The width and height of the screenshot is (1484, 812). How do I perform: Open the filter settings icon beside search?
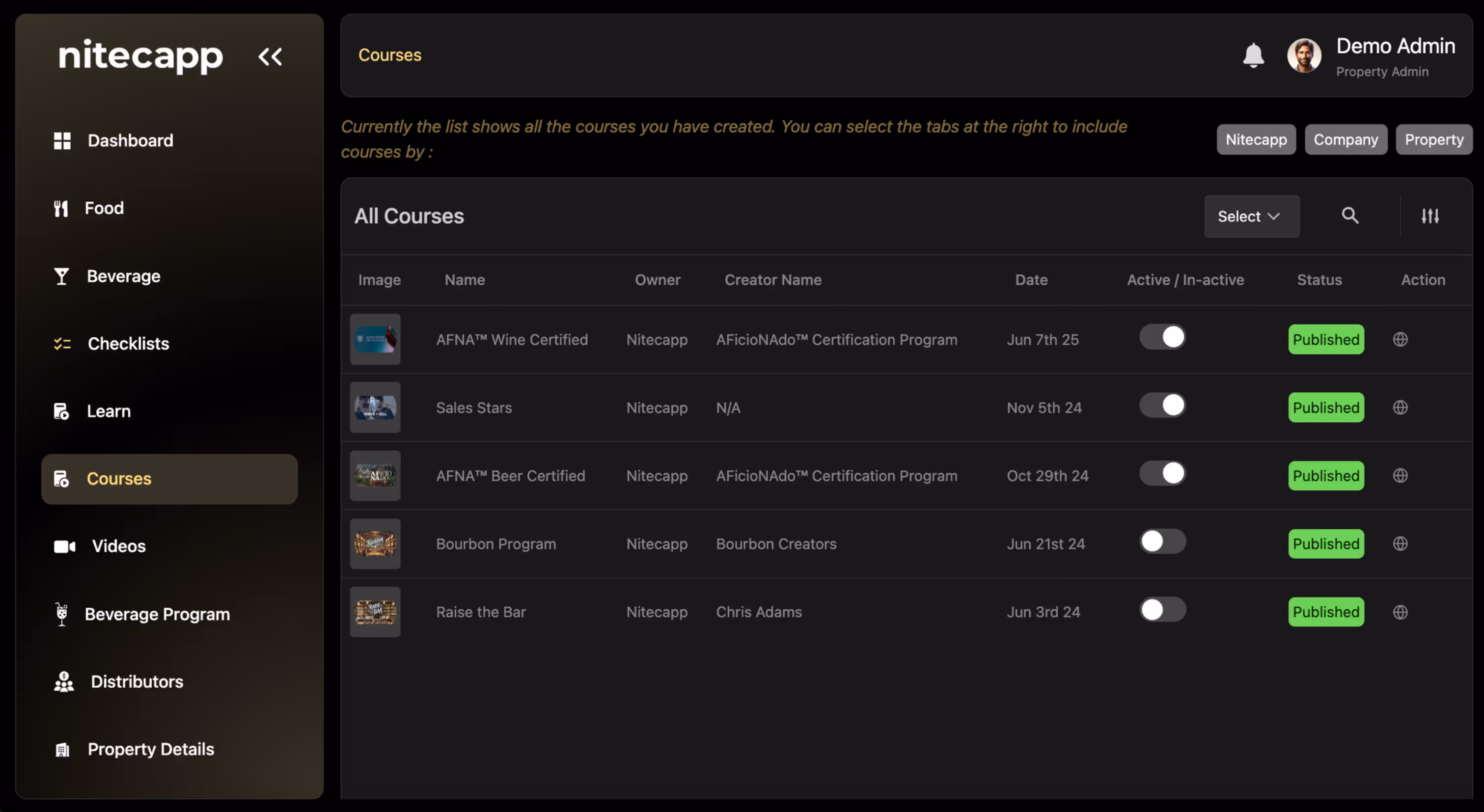1431,216
